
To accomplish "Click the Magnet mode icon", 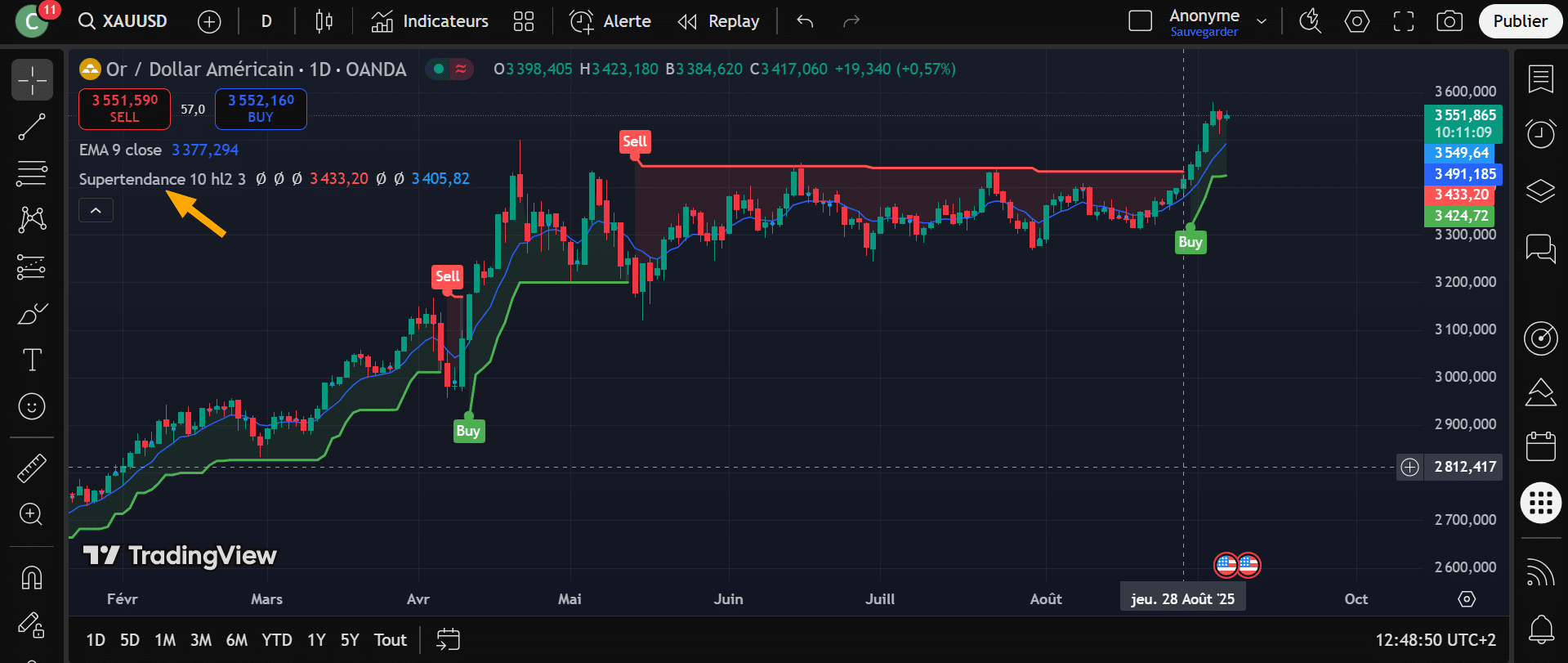I will pyautogui.click(x=32, y=578).
